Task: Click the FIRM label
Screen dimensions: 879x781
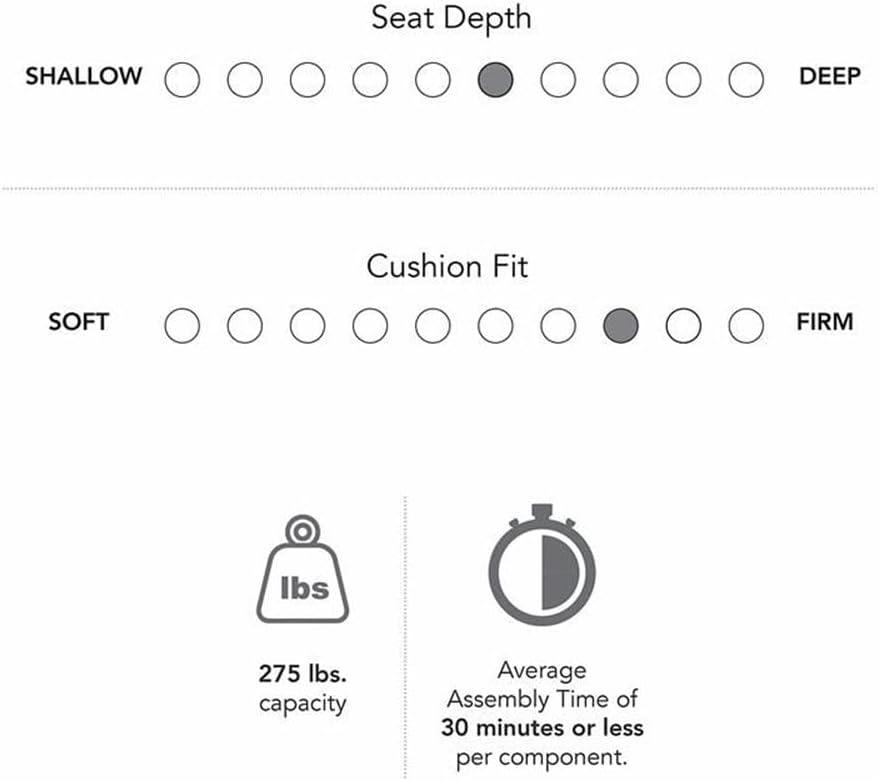Action: (825, 322)
